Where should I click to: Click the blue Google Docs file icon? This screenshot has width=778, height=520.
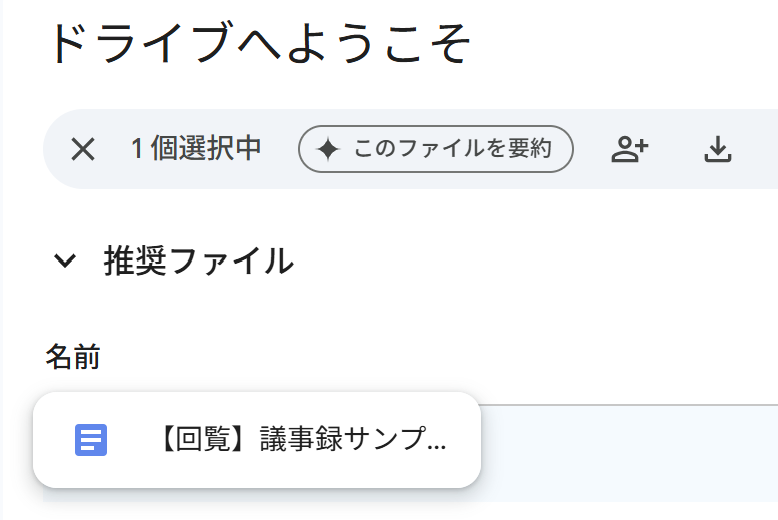(x=91, y=440)
